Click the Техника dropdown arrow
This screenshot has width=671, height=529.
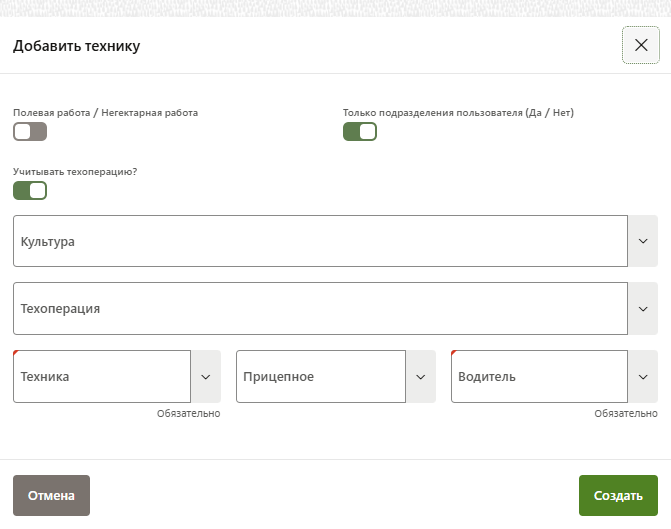206,377
